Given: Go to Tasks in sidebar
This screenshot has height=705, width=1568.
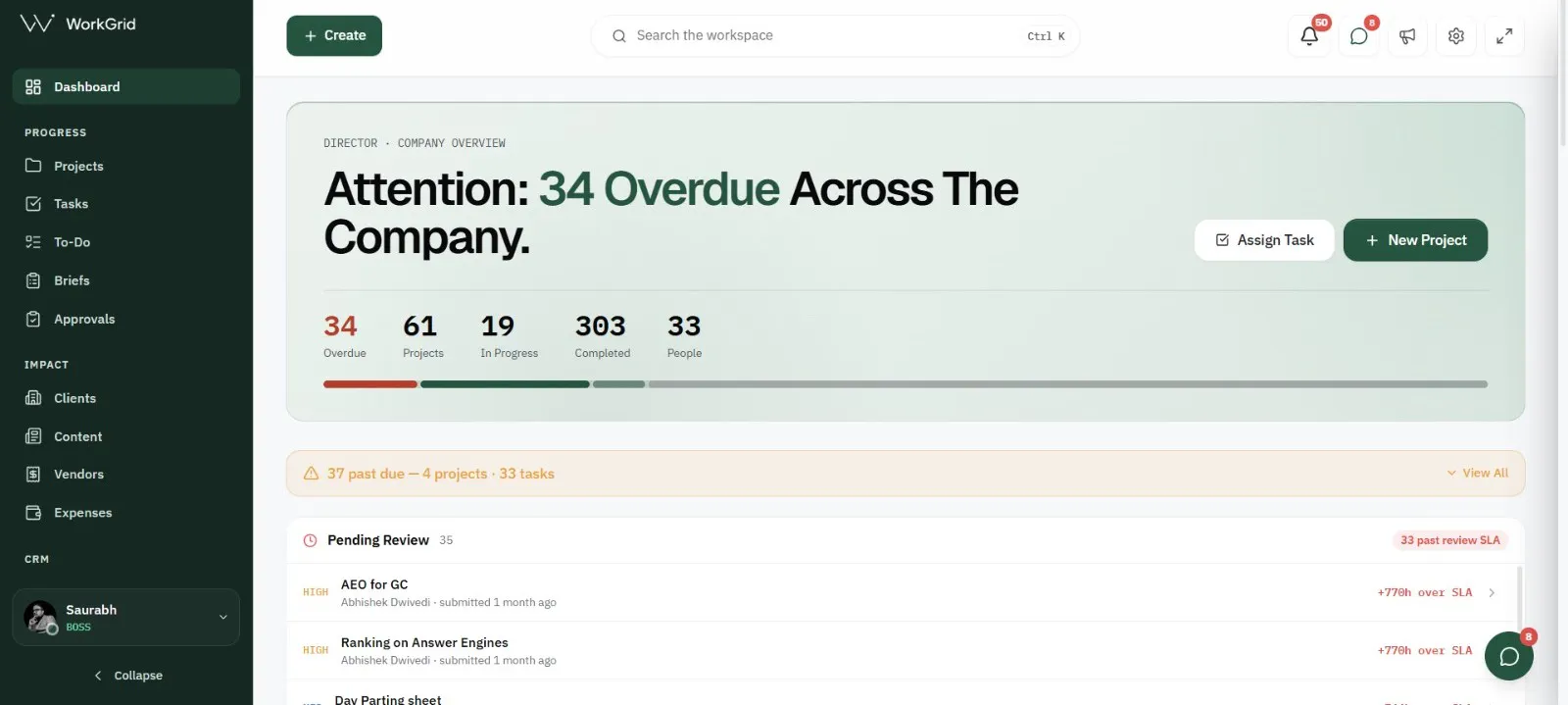Looking at the screenshot, I should pyautogui.click(x=126, y=204).
